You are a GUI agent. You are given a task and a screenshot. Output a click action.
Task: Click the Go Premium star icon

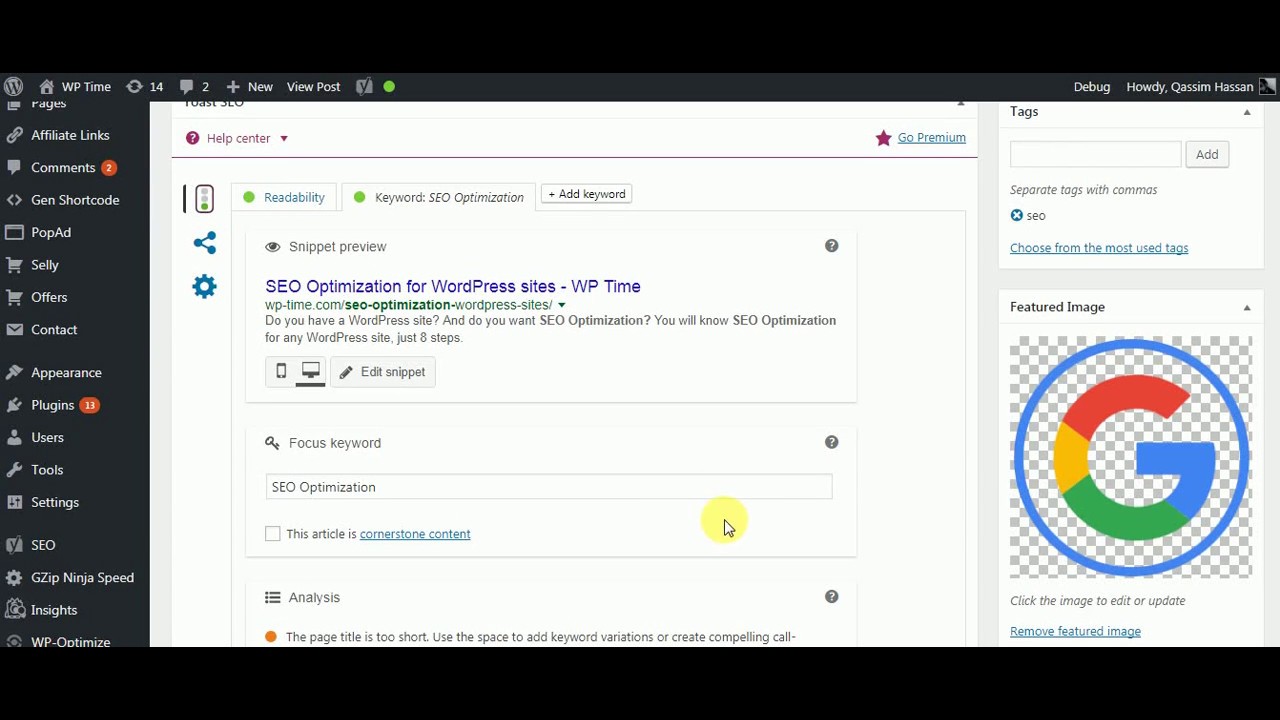pyautogui.click(x=883, y=138)
